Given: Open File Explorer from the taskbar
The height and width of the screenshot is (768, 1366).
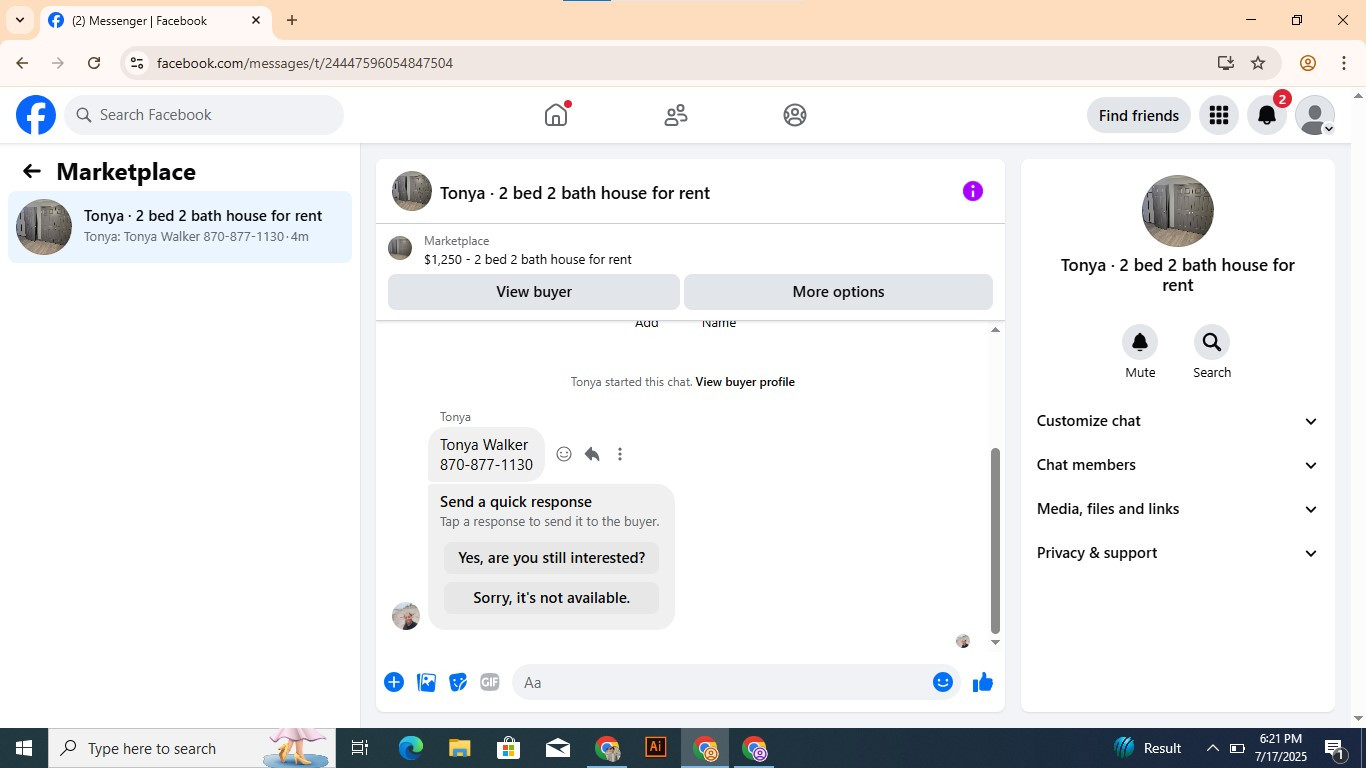Looking at the screenshot, I should pos(460,748).
